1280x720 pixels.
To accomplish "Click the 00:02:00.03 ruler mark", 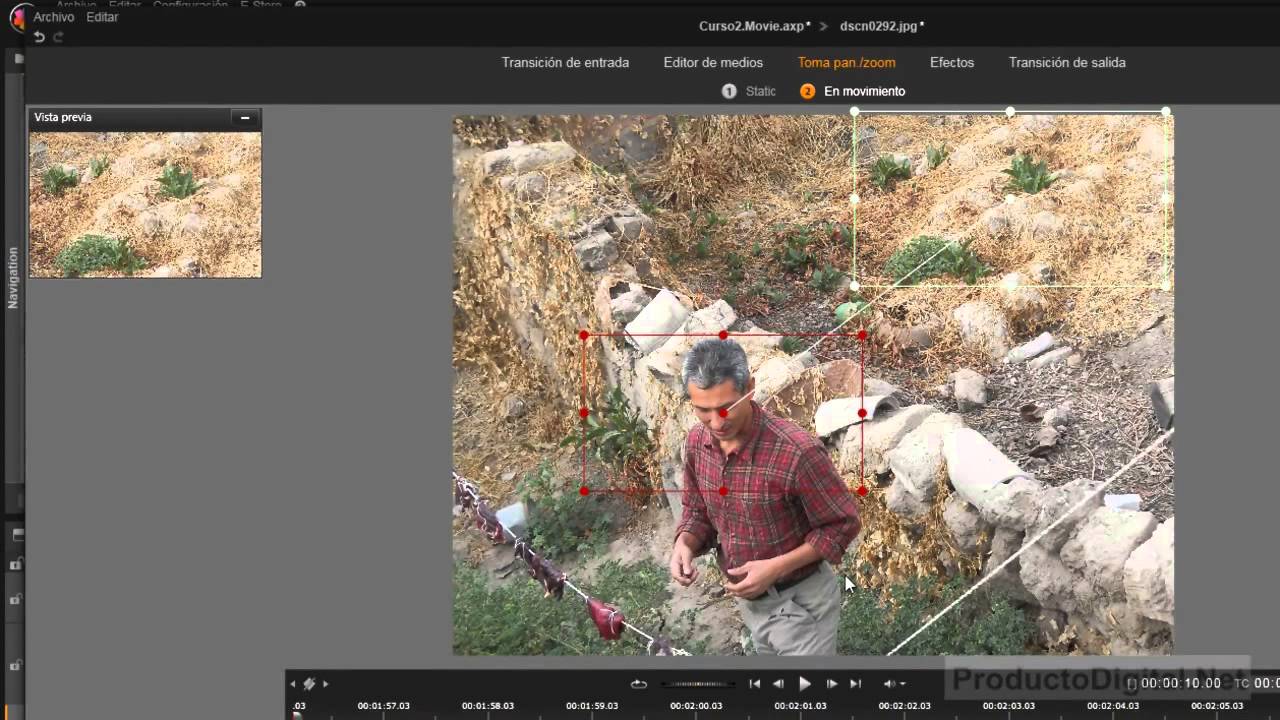I will [696, 706].
